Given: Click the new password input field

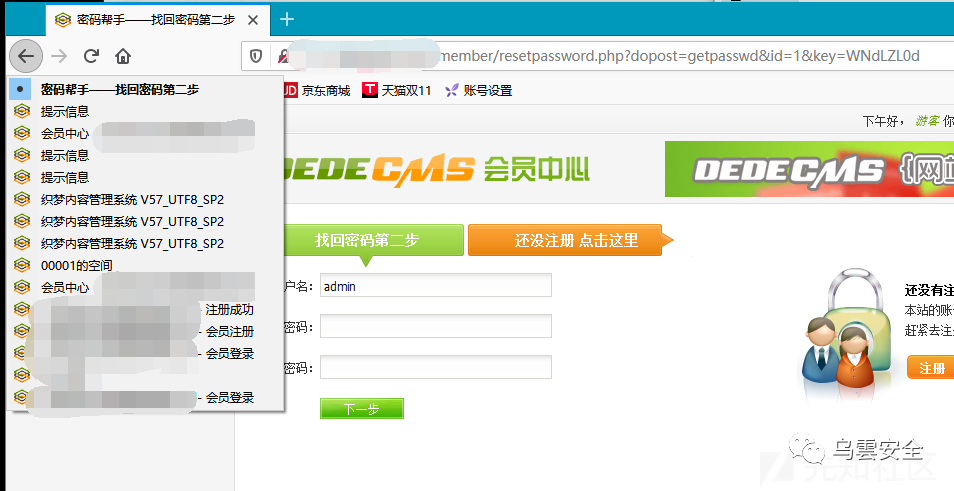Looking at the screenshot, I should [x=436, y=326].
